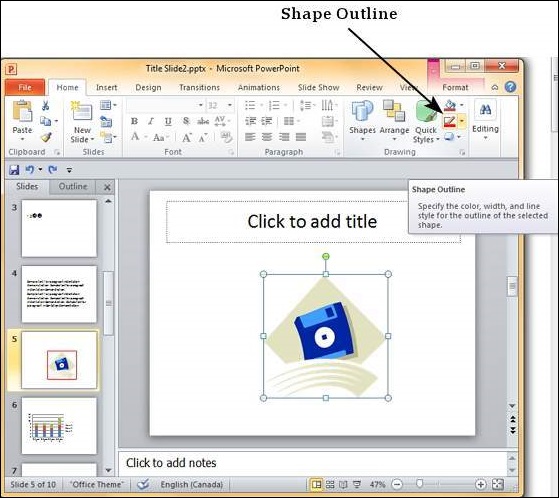Open the File tab
The height and width of the screenshot is (498, 559).
[25, 87]
